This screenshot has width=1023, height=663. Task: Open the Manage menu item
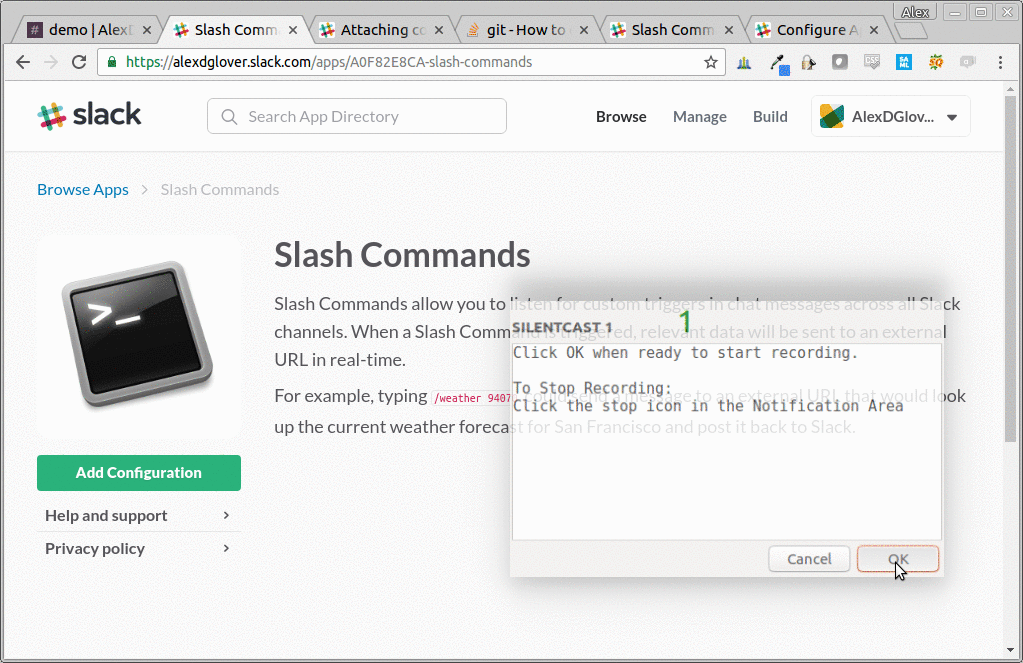[699, 116]
